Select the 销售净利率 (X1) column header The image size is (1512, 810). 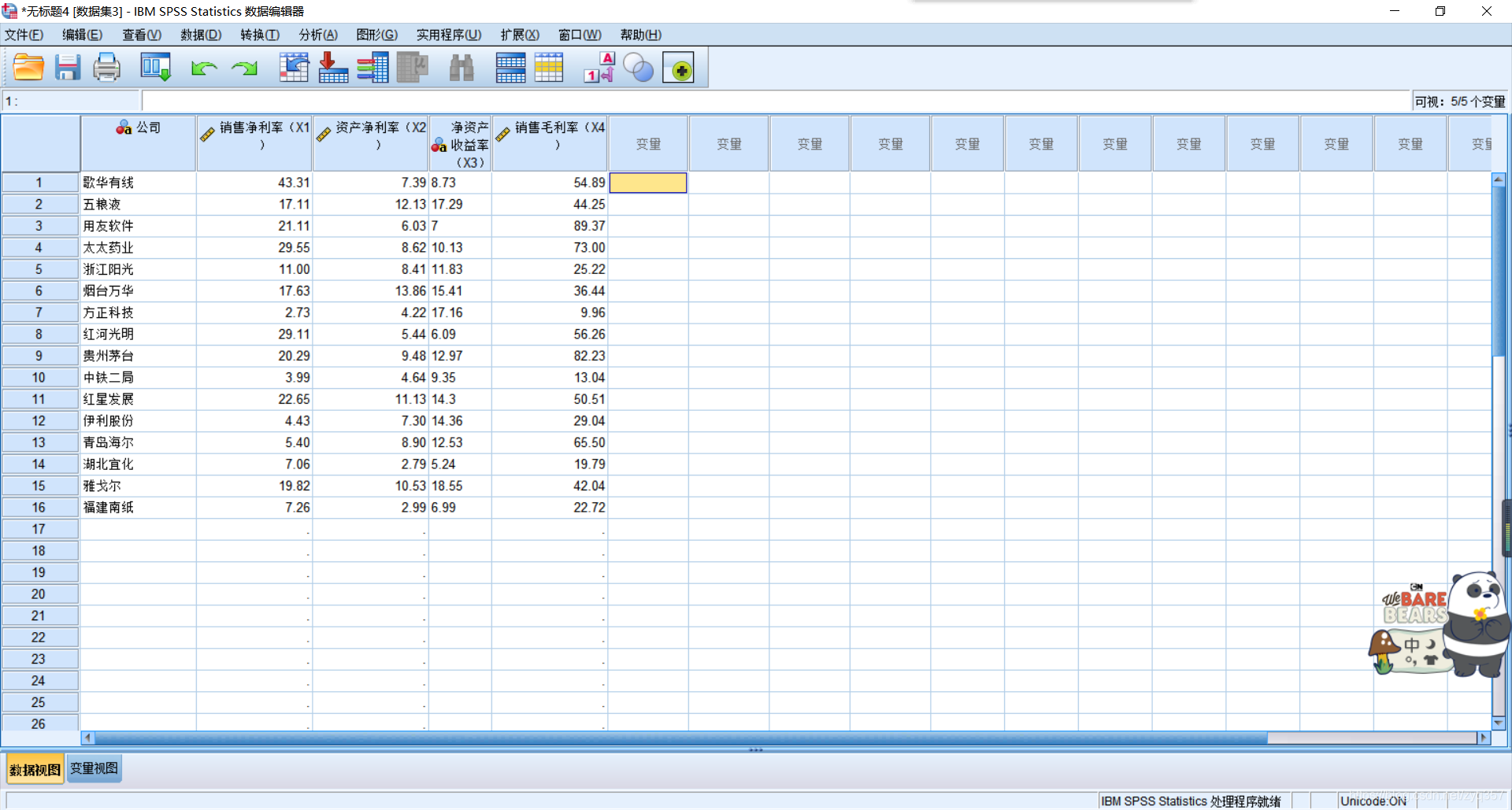(x=254, y=143)
